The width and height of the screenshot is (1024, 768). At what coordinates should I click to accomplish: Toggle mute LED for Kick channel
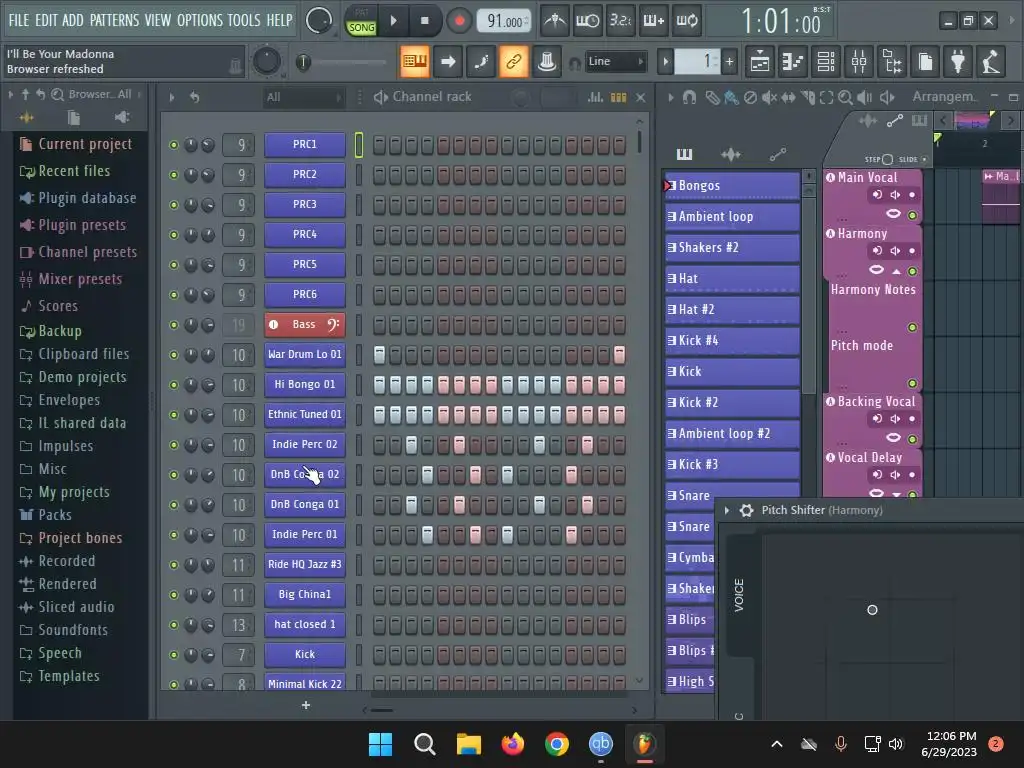(174, 654)
